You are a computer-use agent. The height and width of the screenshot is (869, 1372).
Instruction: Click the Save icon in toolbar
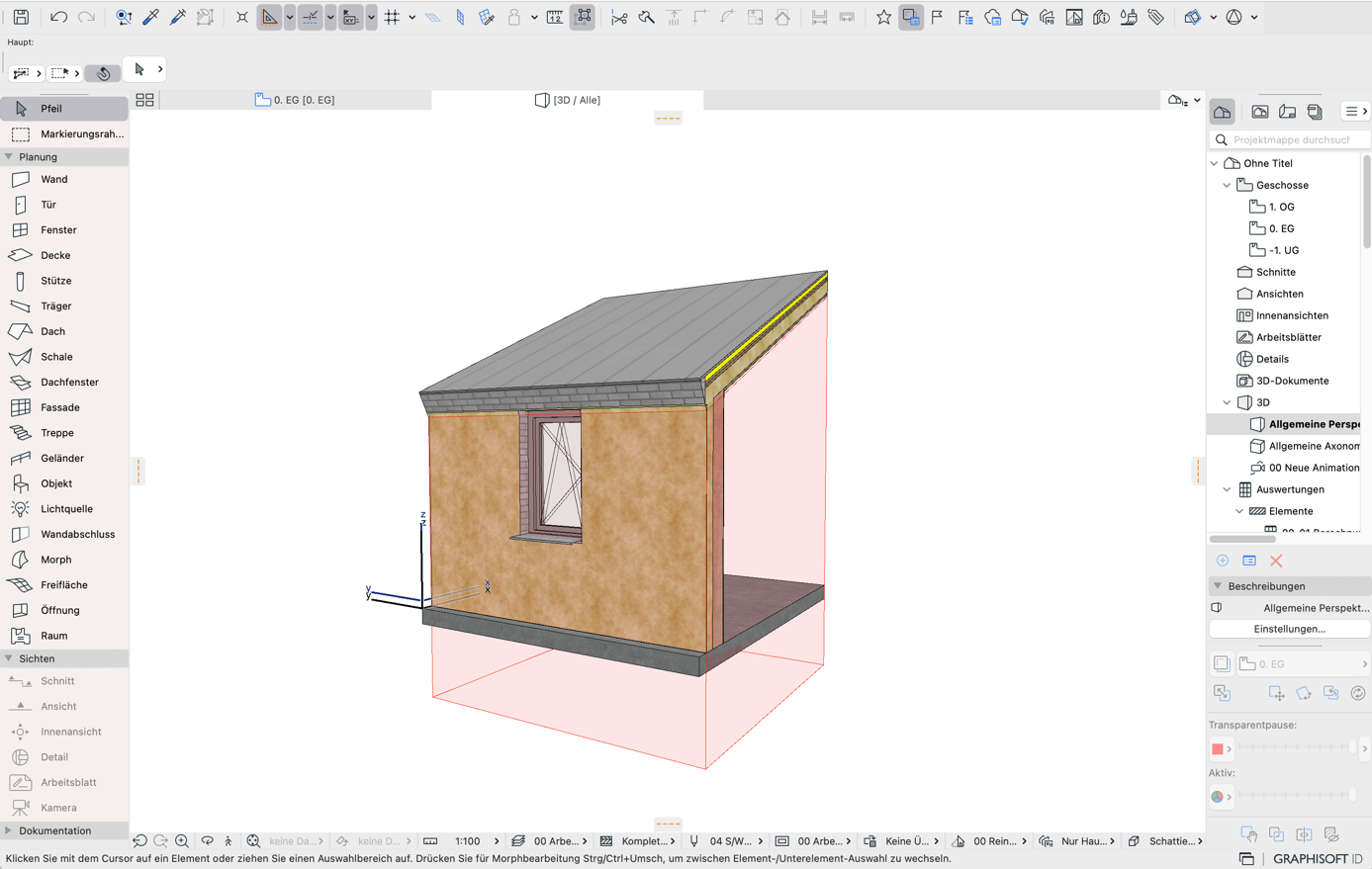coord(21,17)
